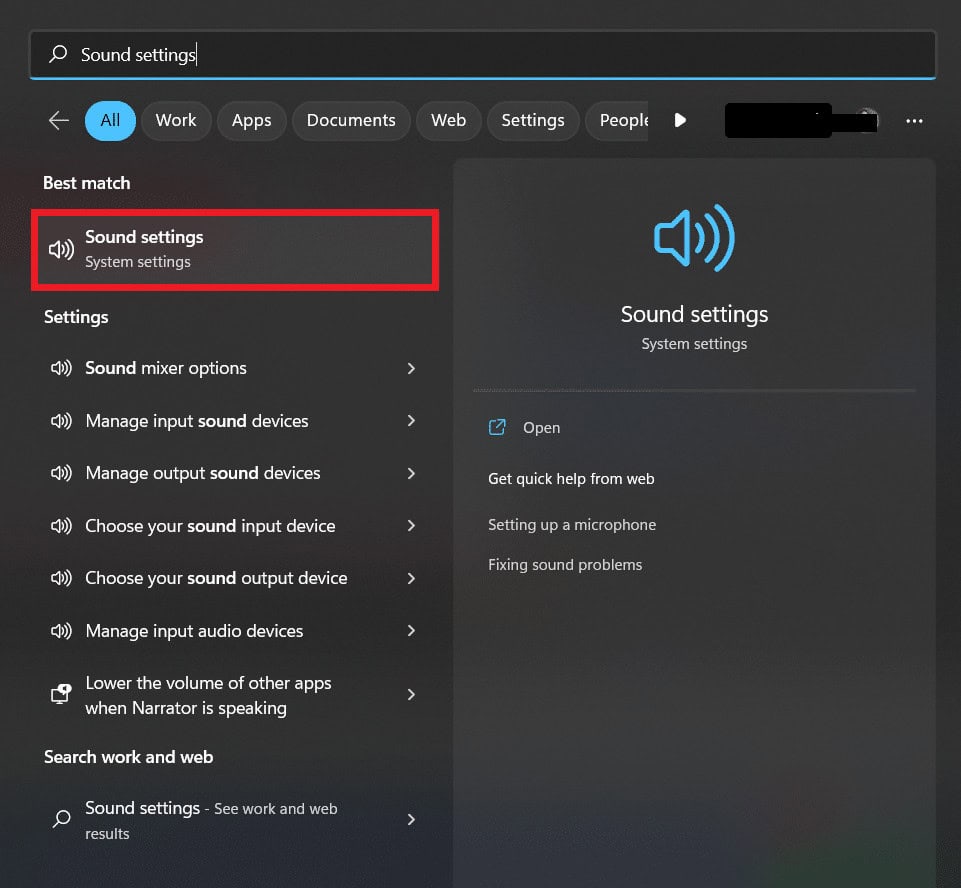
Task: Switch to the Settings filter tab
Action: pos(533,120)
